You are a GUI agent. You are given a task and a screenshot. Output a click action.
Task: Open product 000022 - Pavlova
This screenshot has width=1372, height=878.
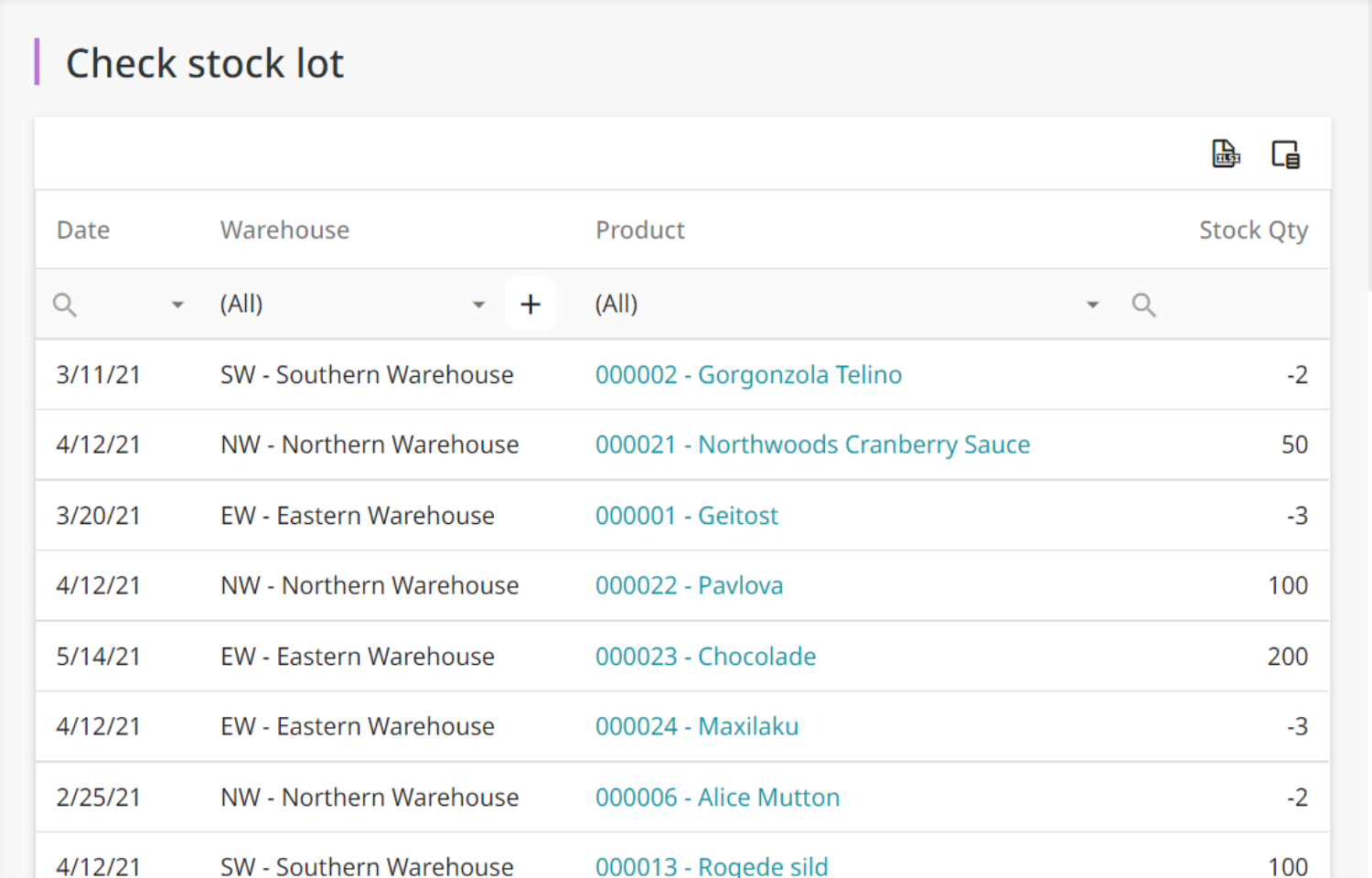[689, 585]
